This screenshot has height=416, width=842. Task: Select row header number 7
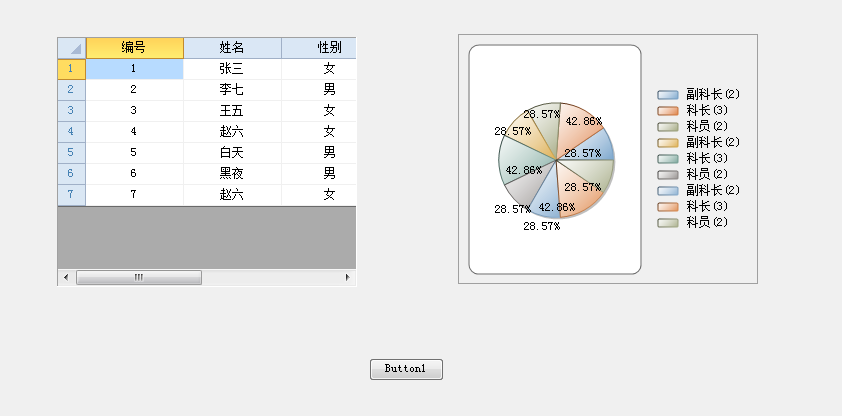click(x=71, y=195)
